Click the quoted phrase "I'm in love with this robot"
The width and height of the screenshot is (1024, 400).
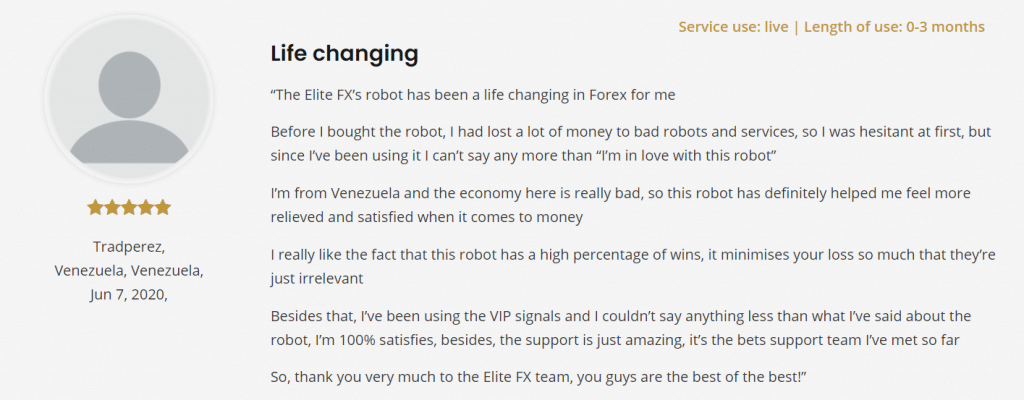point(684,157)
